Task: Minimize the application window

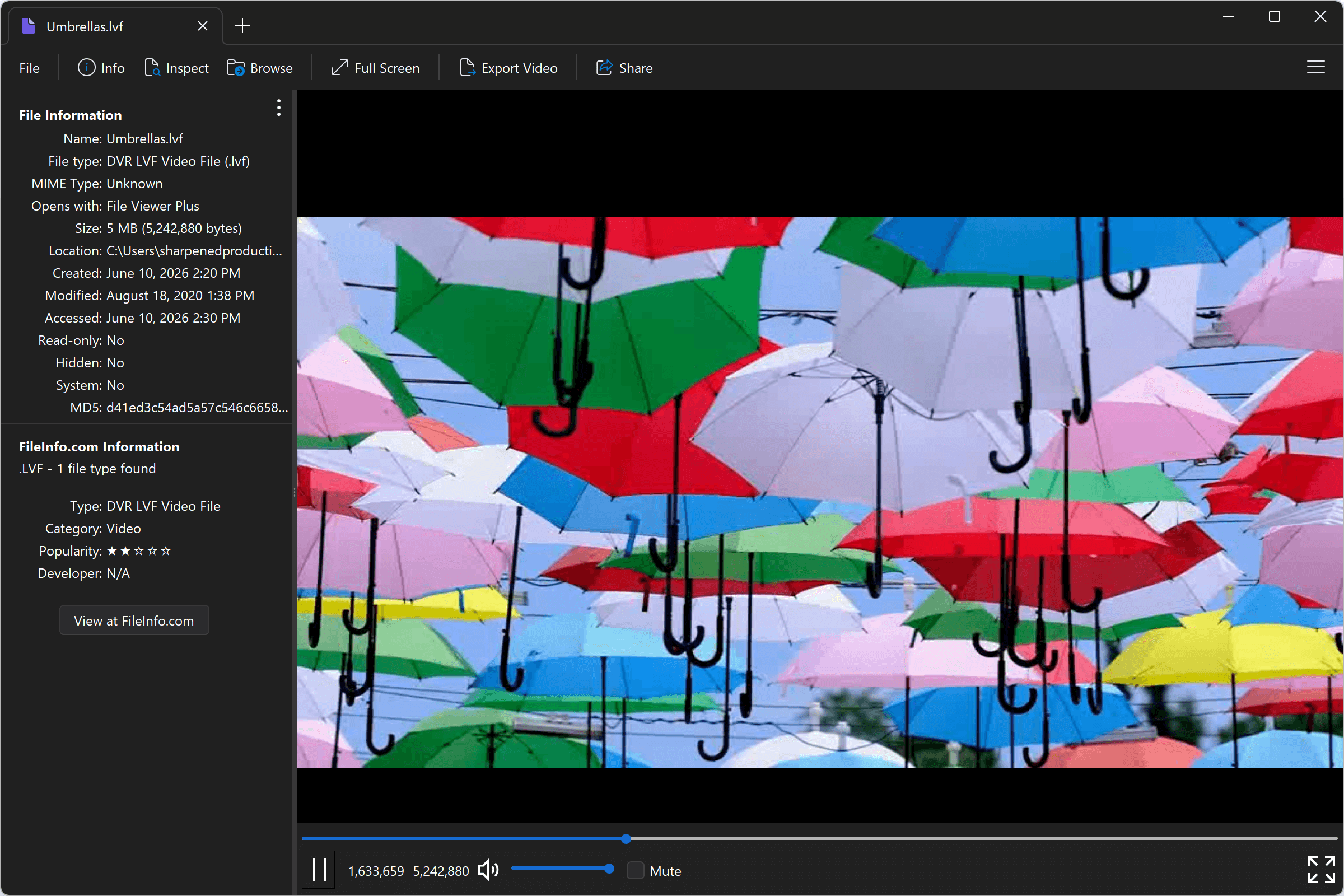Action: (x=1229, y=17)
